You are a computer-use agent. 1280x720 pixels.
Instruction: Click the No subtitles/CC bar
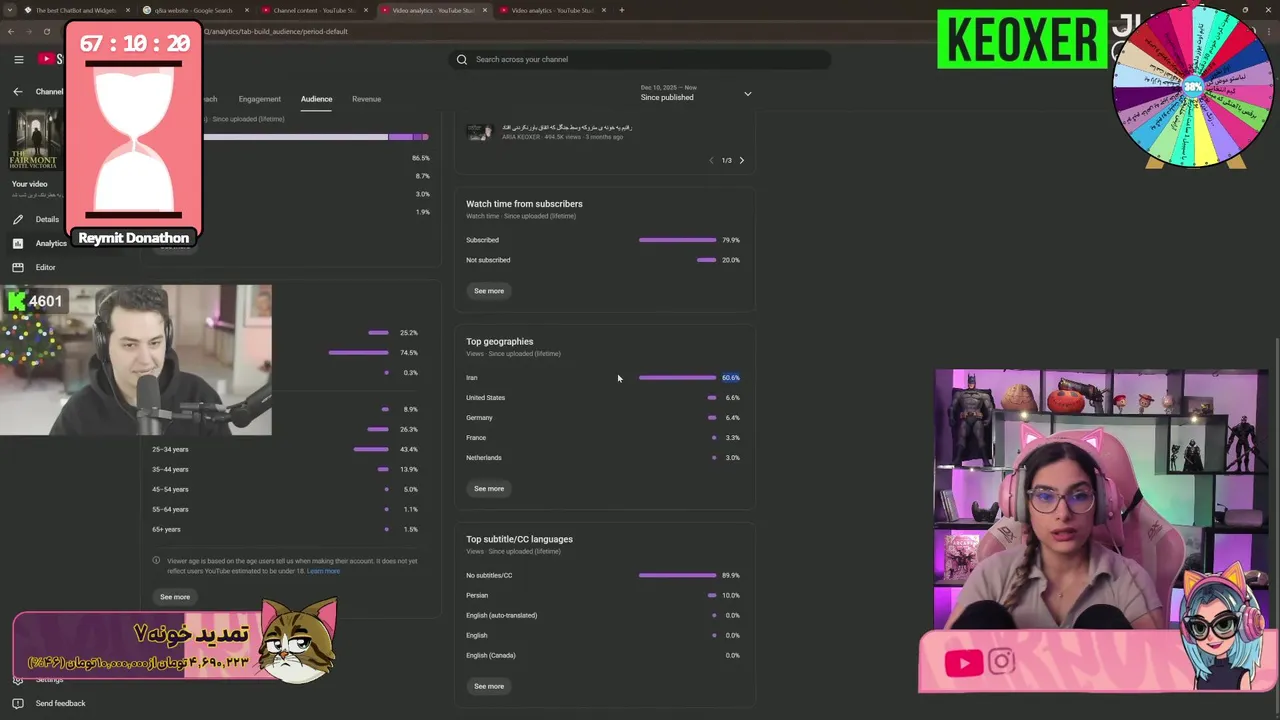coord(677,575)
